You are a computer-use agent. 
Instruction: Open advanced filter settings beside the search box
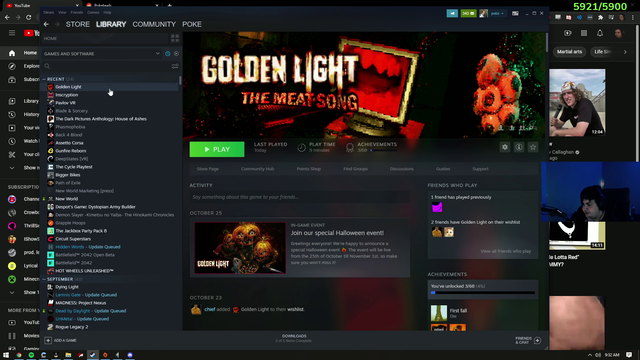[175, 66]
